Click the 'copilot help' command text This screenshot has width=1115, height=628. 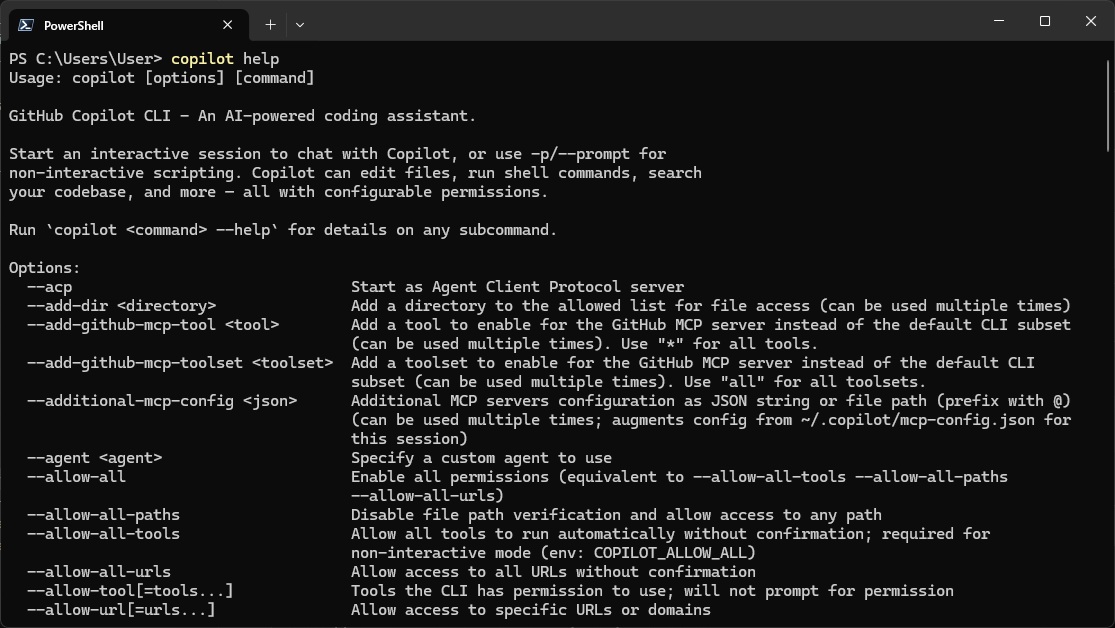tap(225, 59)
